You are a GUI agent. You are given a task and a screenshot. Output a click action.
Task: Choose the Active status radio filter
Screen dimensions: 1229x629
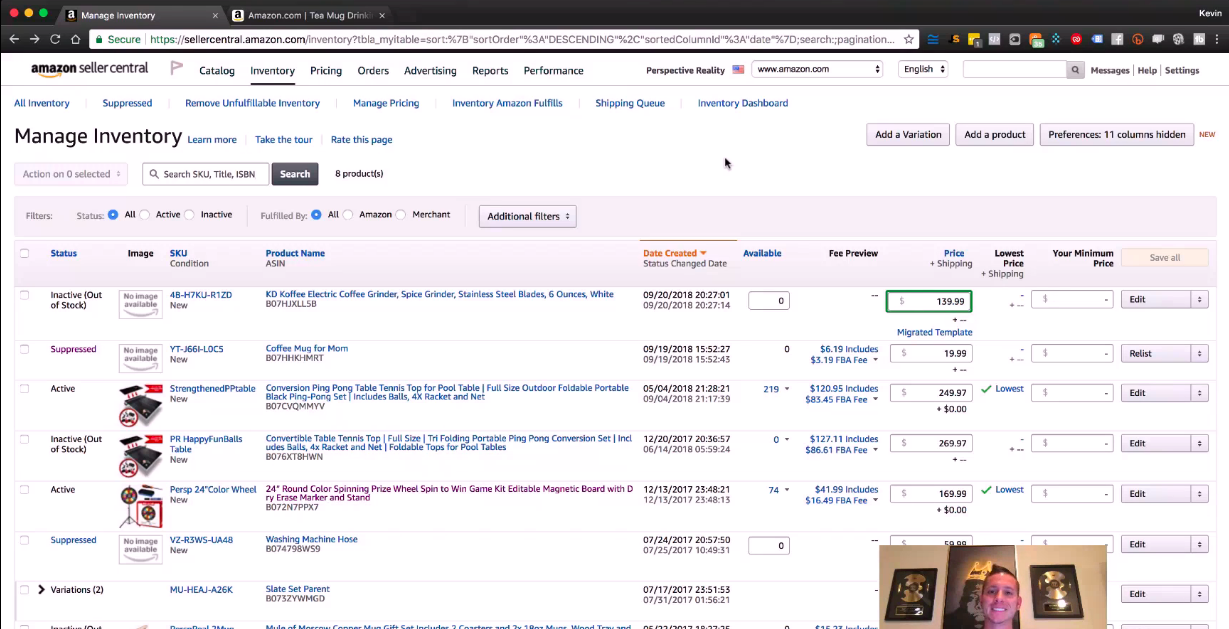point(145,214)
